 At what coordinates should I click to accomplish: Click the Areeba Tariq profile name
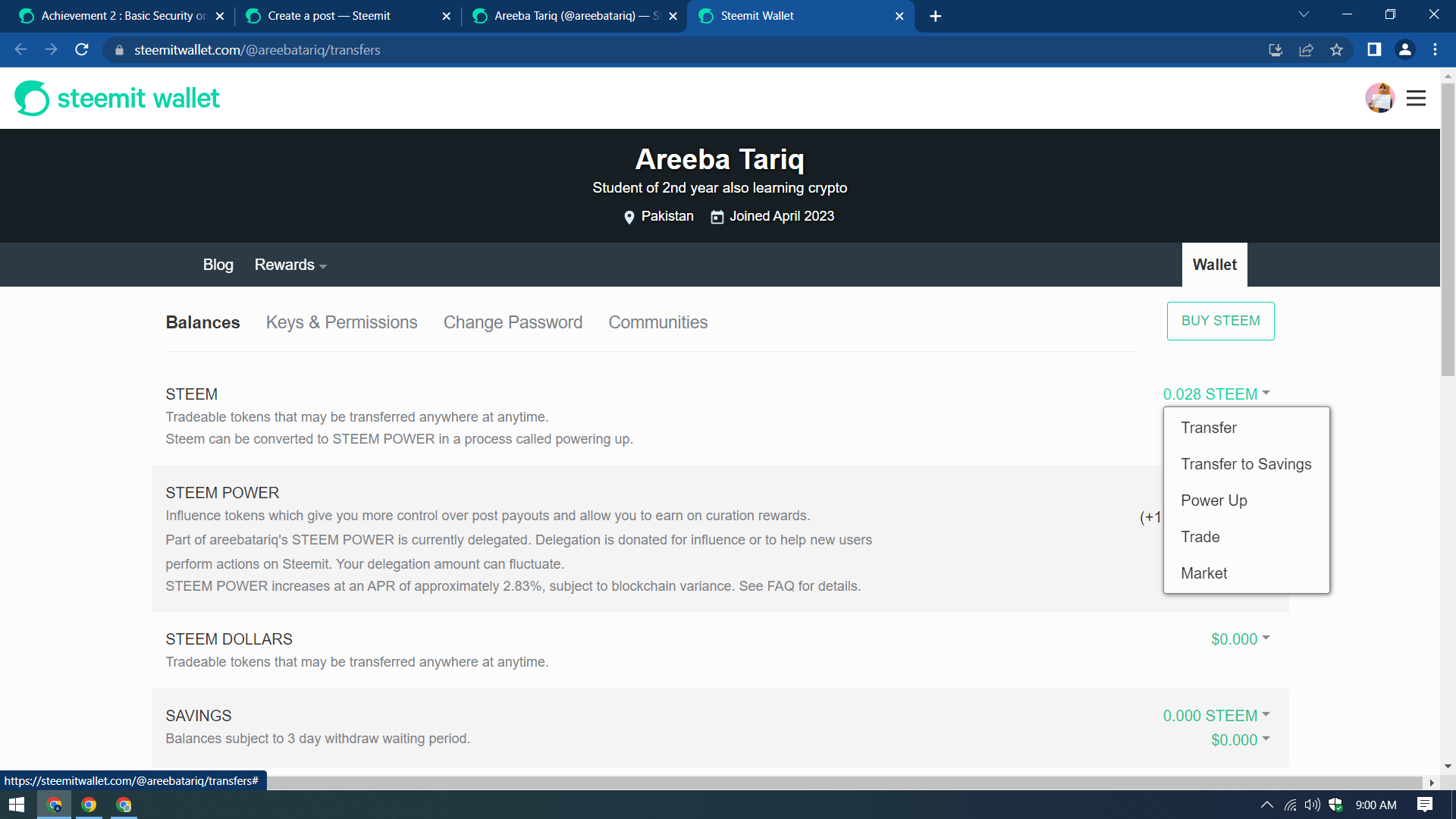[720, 159]
